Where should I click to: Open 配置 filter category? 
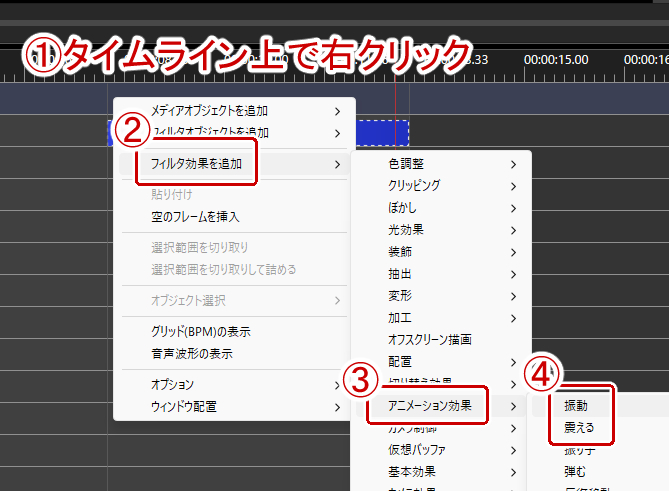pos(441,362)
